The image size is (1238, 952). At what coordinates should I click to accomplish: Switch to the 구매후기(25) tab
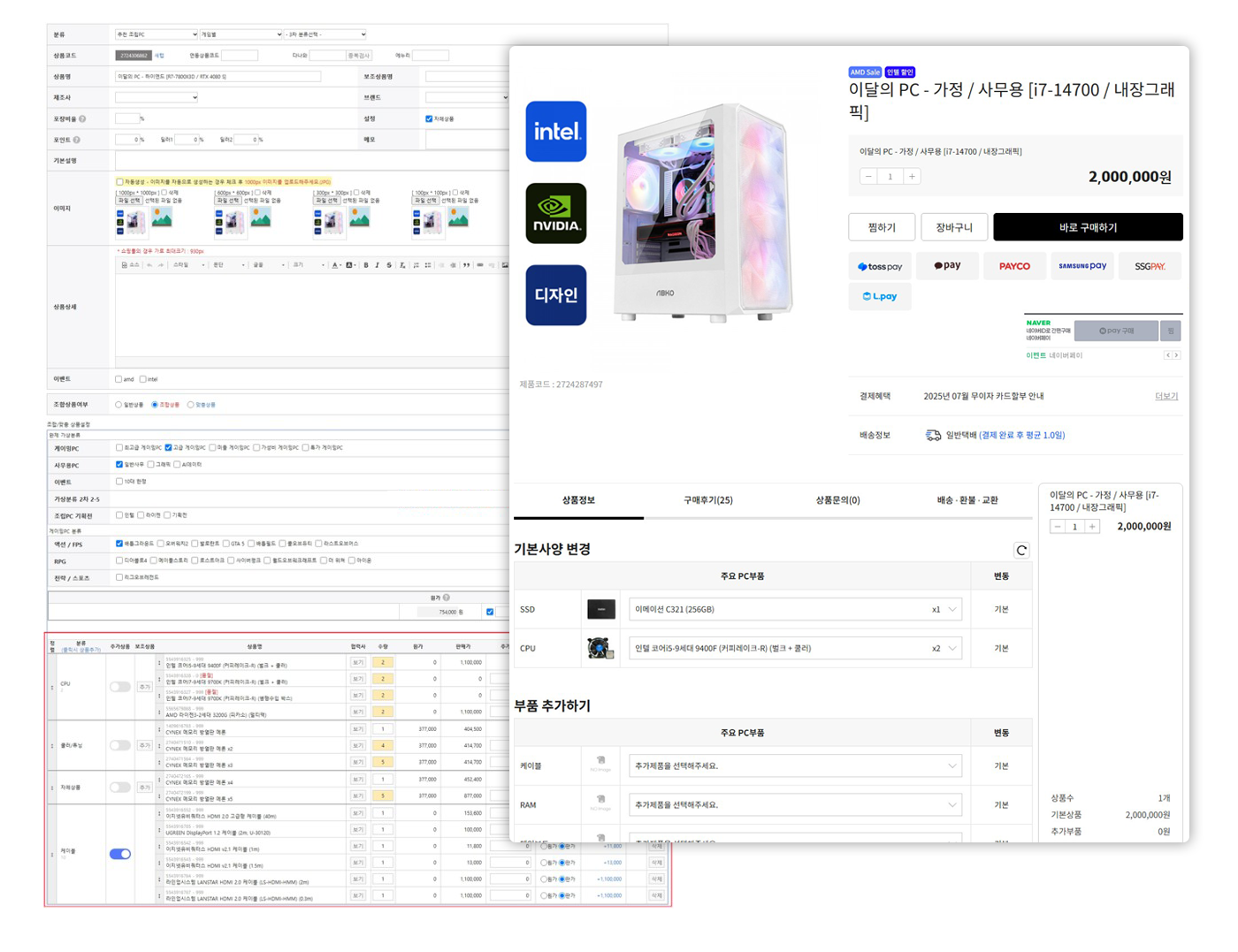[707, 500]
